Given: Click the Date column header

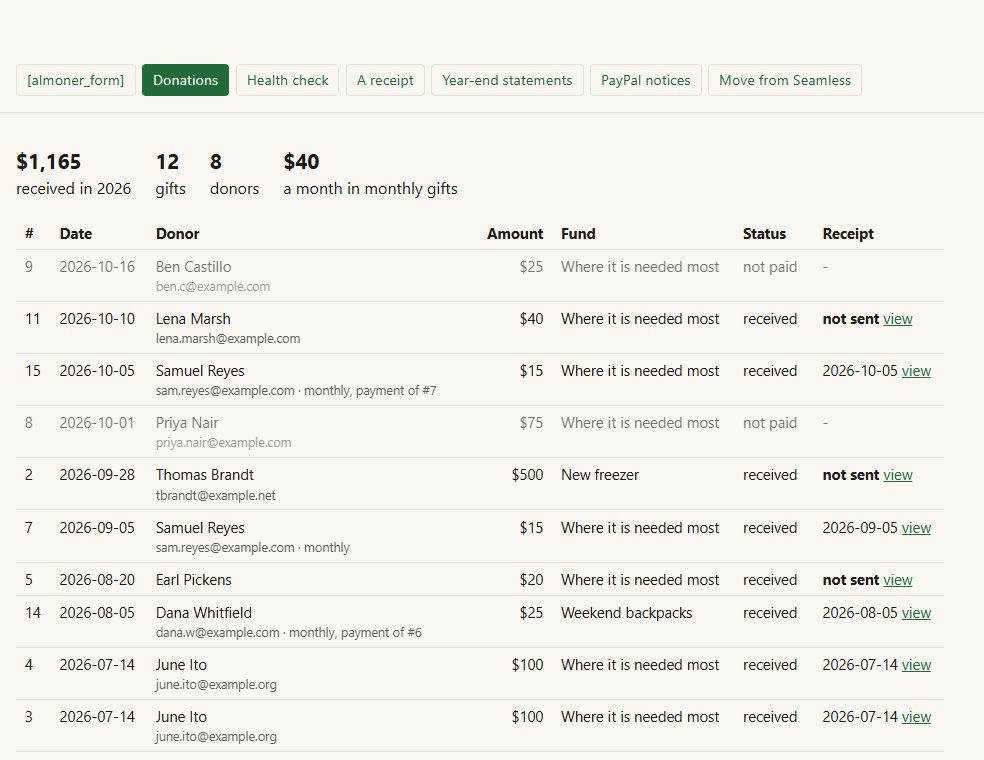Looking at the screenshot, I should click(x=76, y=233).
